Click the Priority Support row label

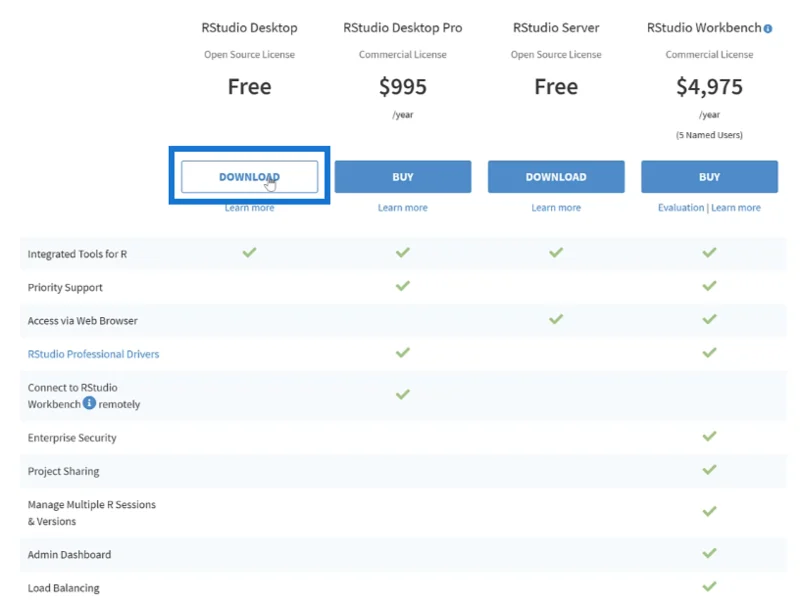point(65,288)
